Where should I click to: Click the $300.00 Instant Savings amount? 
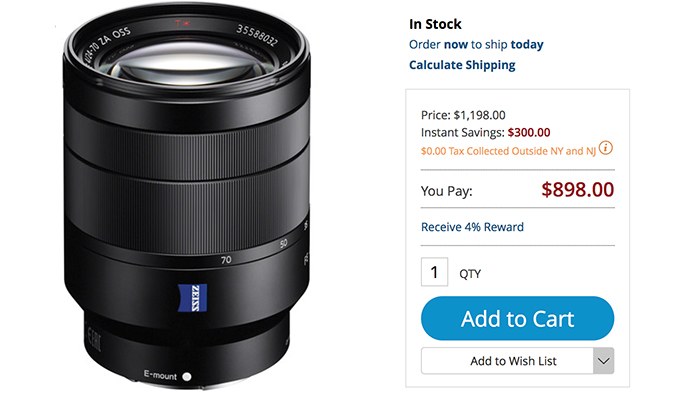(x=529, y=133)
